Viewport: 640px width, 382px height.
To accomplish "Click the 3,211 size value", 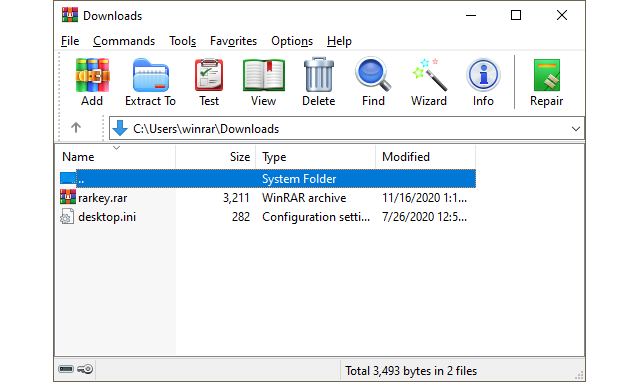I will tap(236, 198).
